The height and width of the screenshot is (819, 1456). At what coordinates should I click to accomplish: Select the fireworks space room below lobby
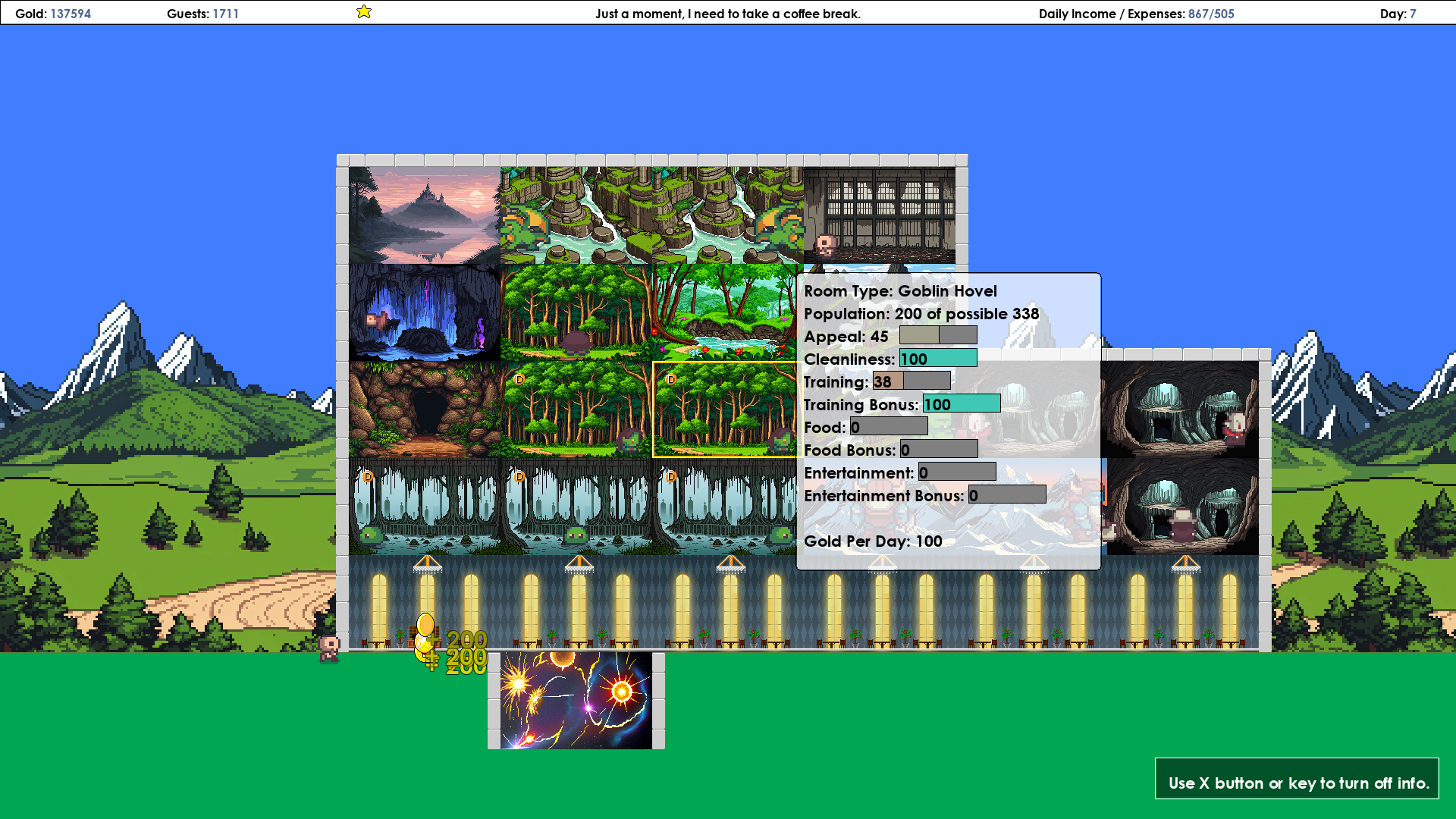pyautogui.click(x=576, y=700)
